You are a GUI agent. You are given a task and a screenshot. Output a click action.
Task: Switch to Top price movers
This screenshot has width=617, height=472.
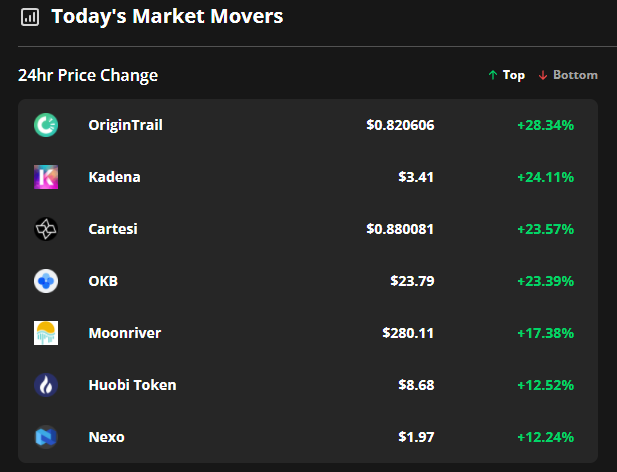[506, 75]
